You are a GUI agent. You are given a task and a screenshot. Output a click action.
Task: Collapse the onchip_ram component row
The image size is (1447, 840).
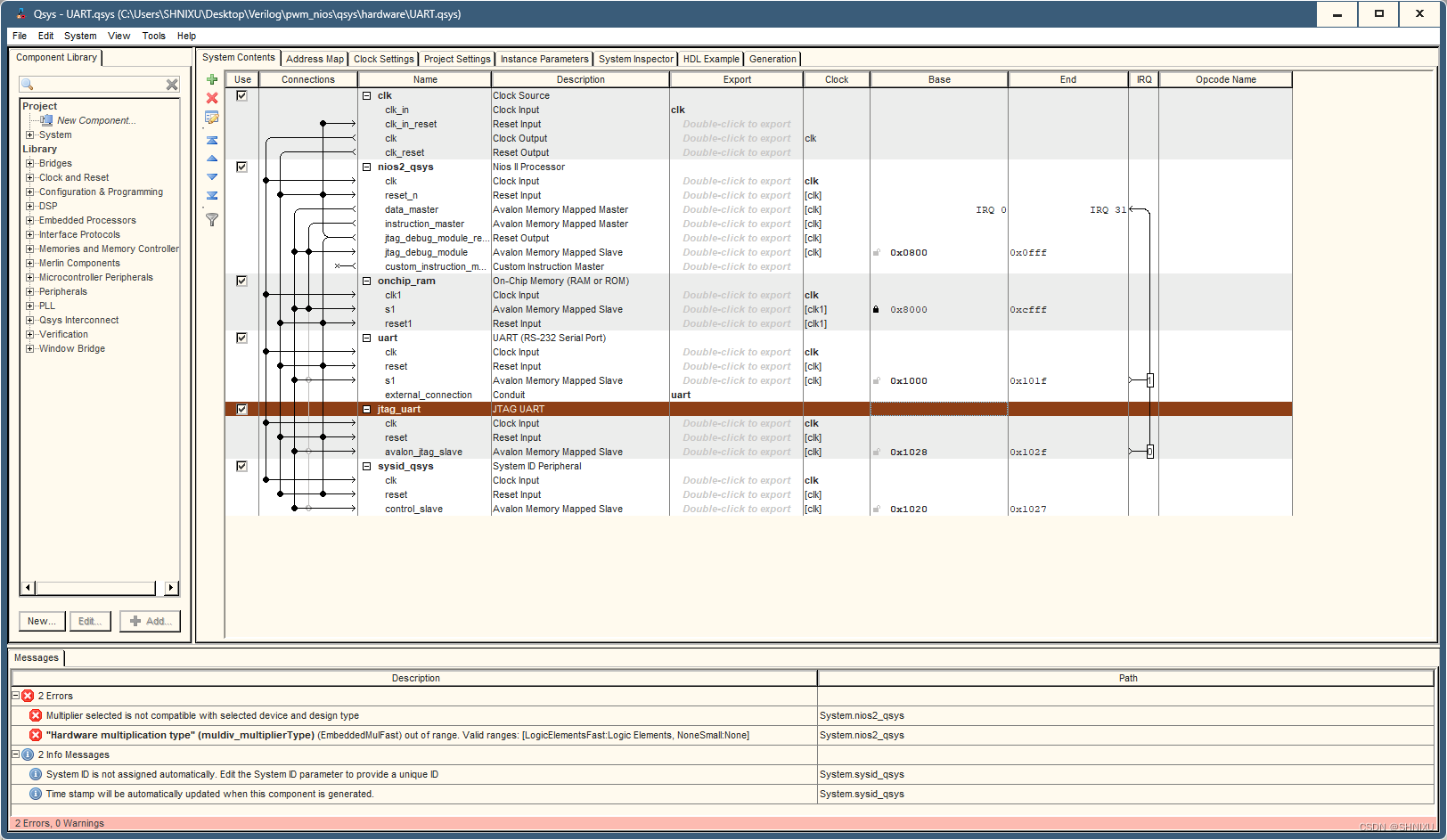[366, 281]
